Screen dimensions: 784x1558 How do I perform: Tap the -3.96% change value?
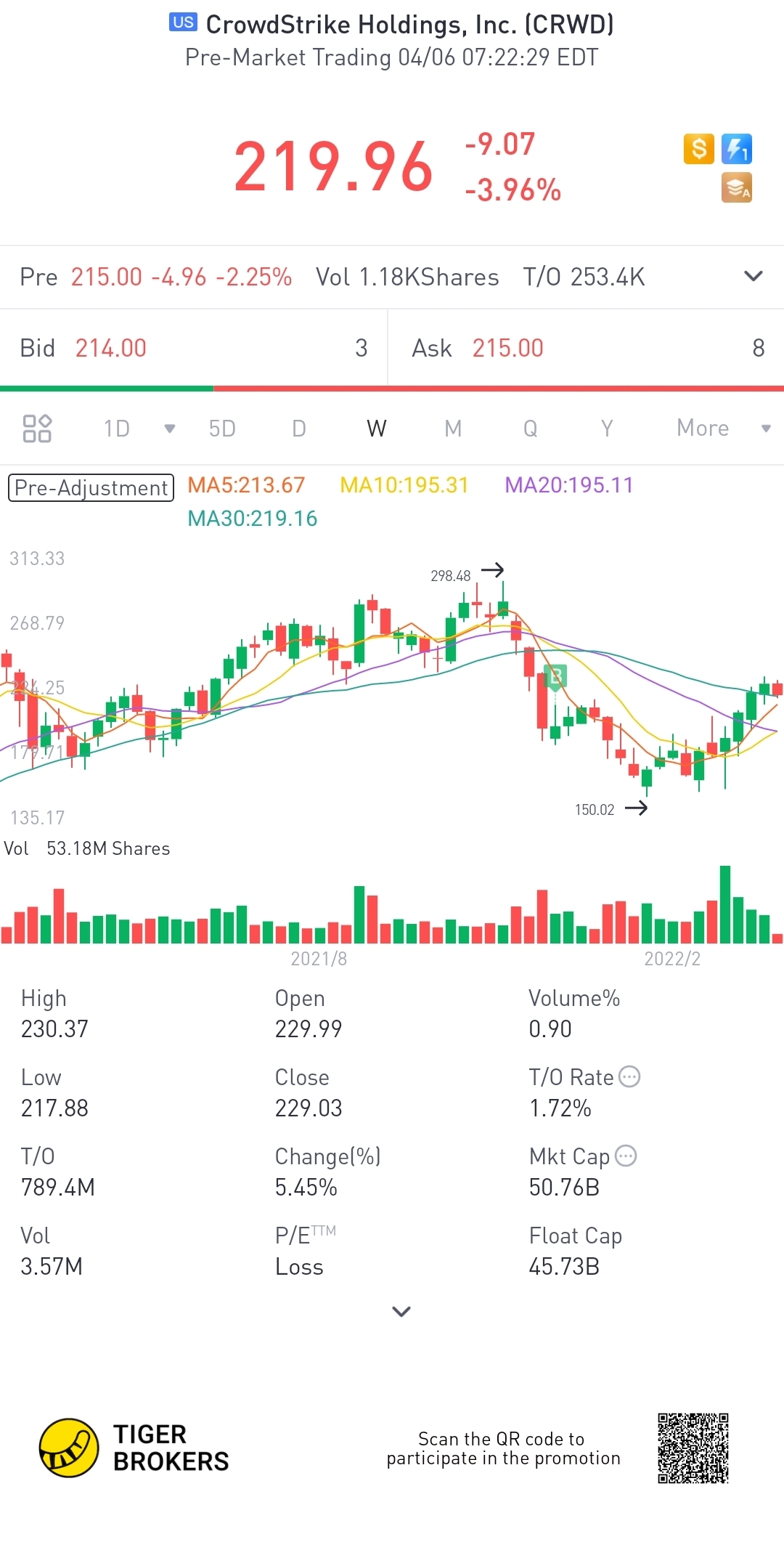[x=513, y=190]
